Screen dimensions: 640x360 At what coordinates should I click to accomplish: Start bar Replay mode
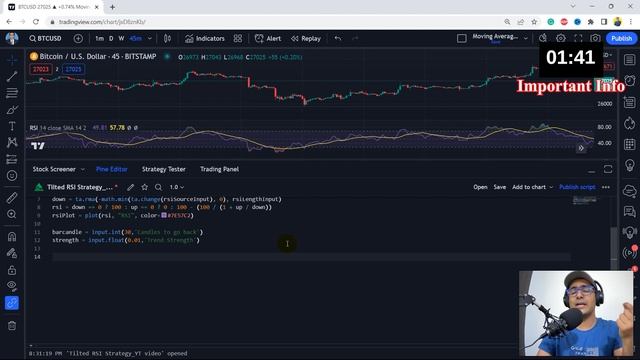tap(306, 38)
